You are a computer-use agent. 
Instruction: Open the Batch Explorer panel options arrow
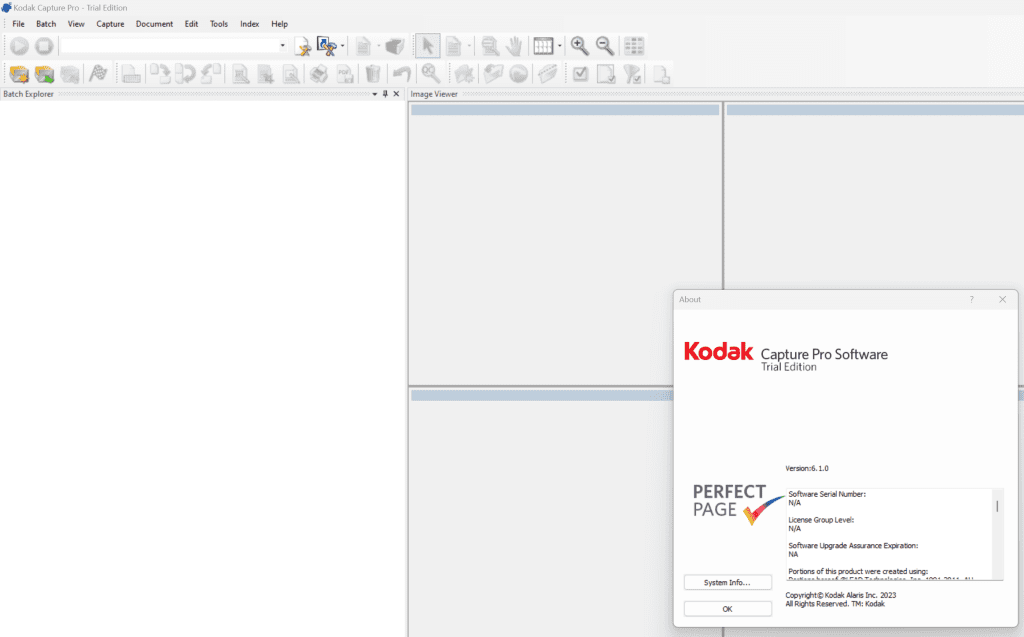click(375, 94)
